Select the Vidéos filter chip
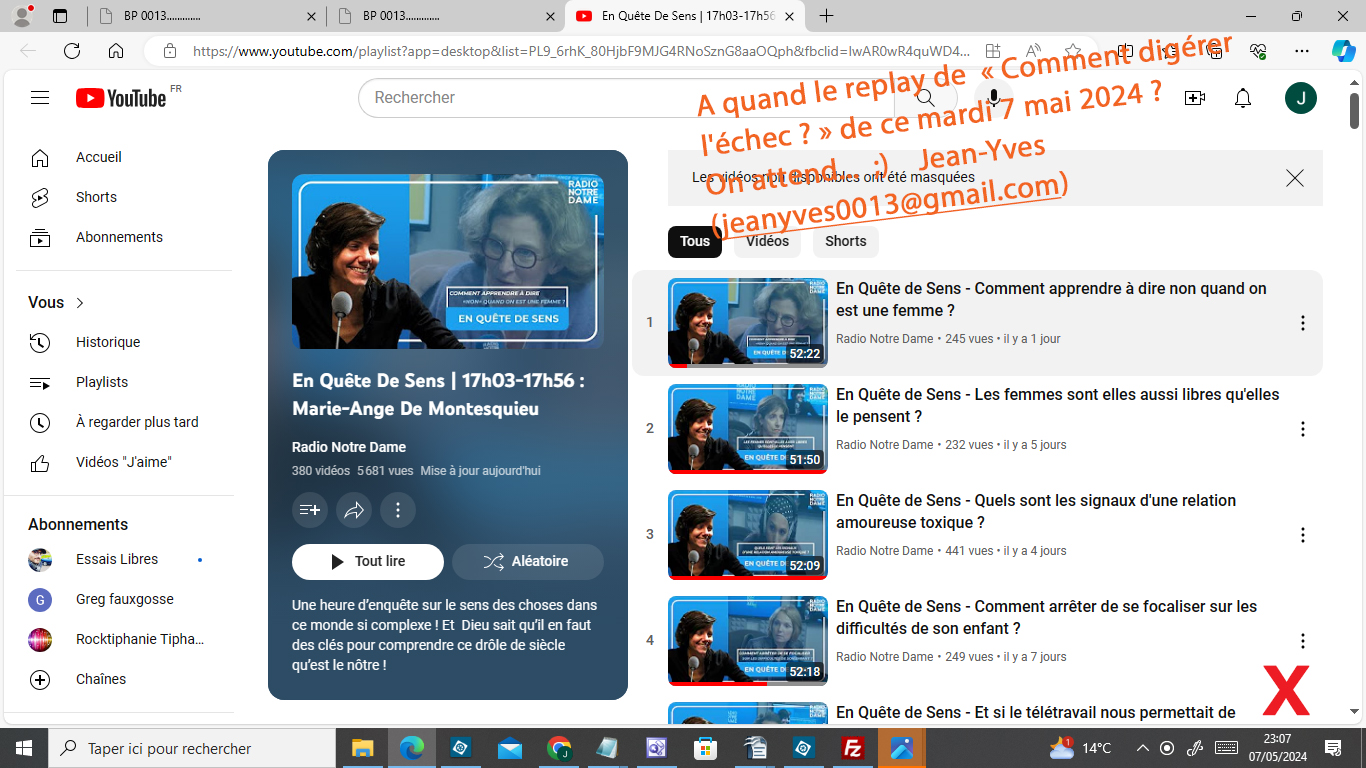Image resolution: width=1366 pixels, height=768 pixels. (767, 241)
